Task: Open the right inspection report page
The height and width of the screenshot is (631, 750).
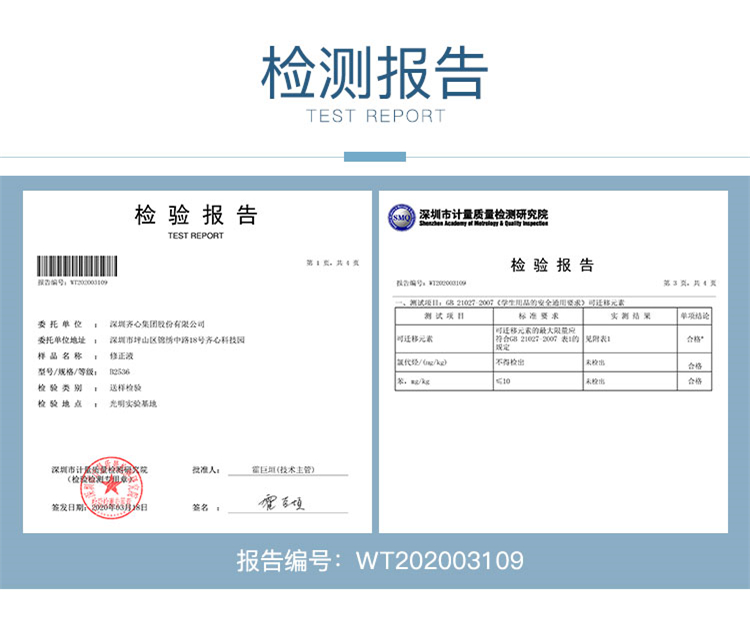Action: click(x=553, y=362)
